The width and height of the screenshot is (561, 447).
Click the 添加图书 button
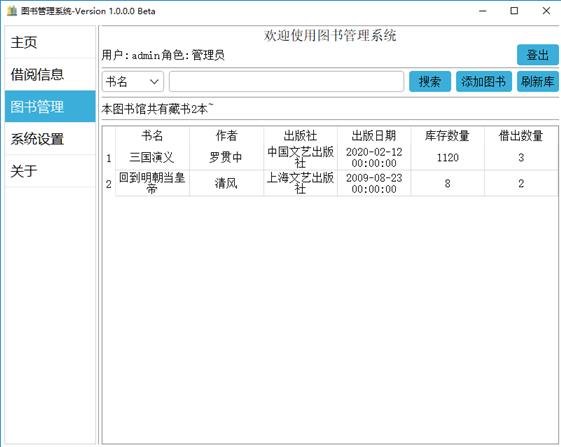484,82
